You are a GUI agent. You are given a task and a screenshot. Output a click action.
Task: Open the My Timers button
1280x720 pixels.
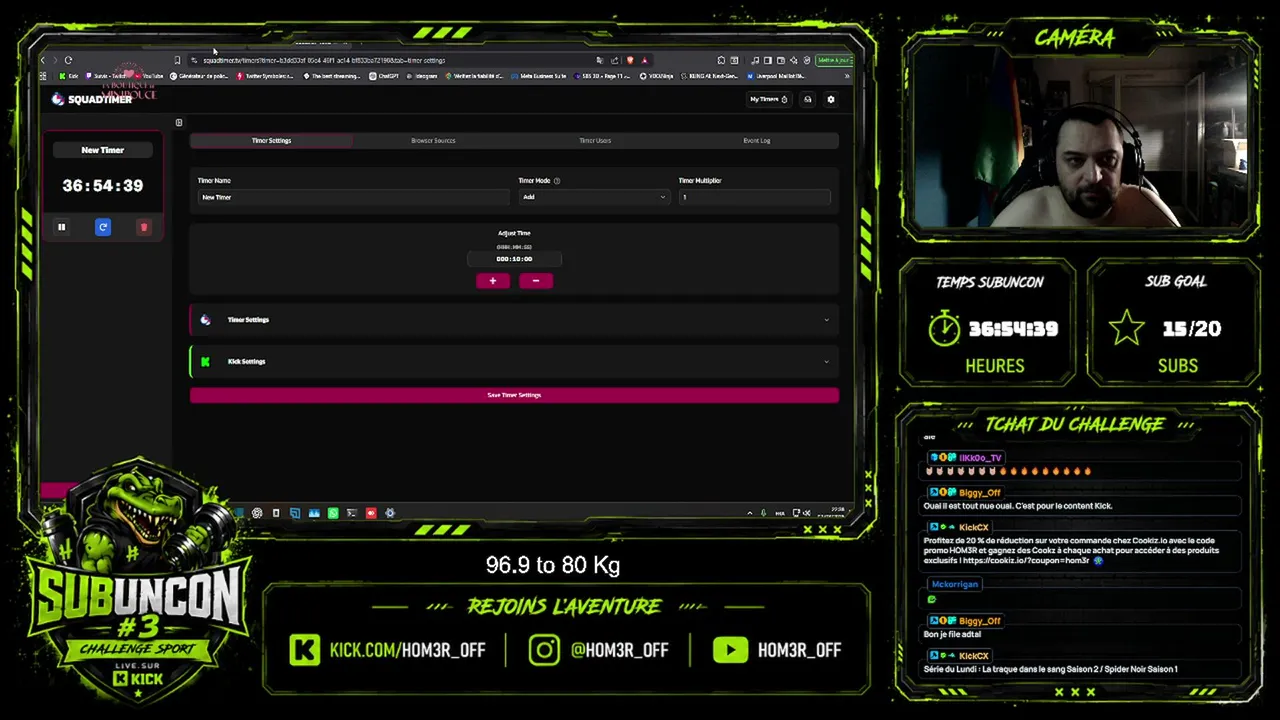tap(769, 99)
